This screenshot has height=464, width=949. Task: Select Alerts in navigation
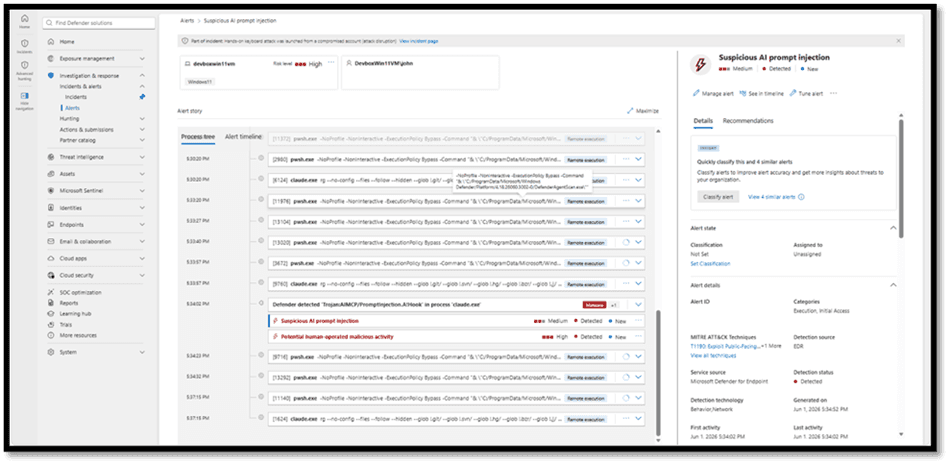[72, 108]
